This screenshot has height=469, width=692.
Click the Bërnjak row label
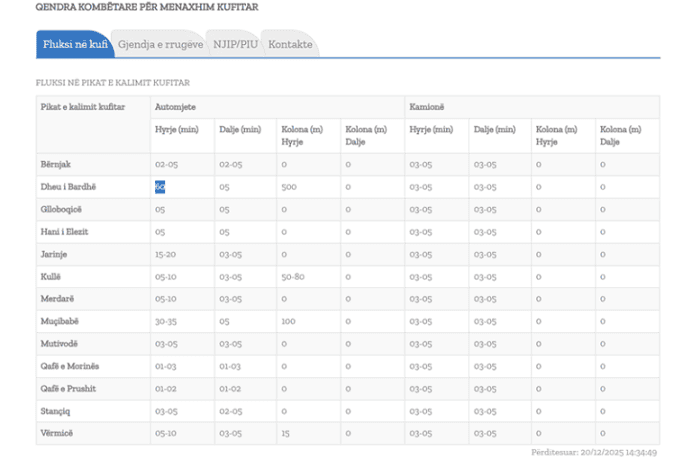click(56, 163)
